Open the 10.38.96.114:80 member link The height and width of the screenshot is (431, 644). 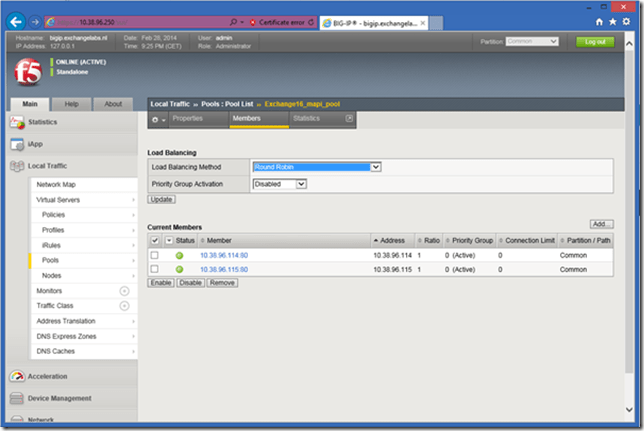click(x=223, y=256)
